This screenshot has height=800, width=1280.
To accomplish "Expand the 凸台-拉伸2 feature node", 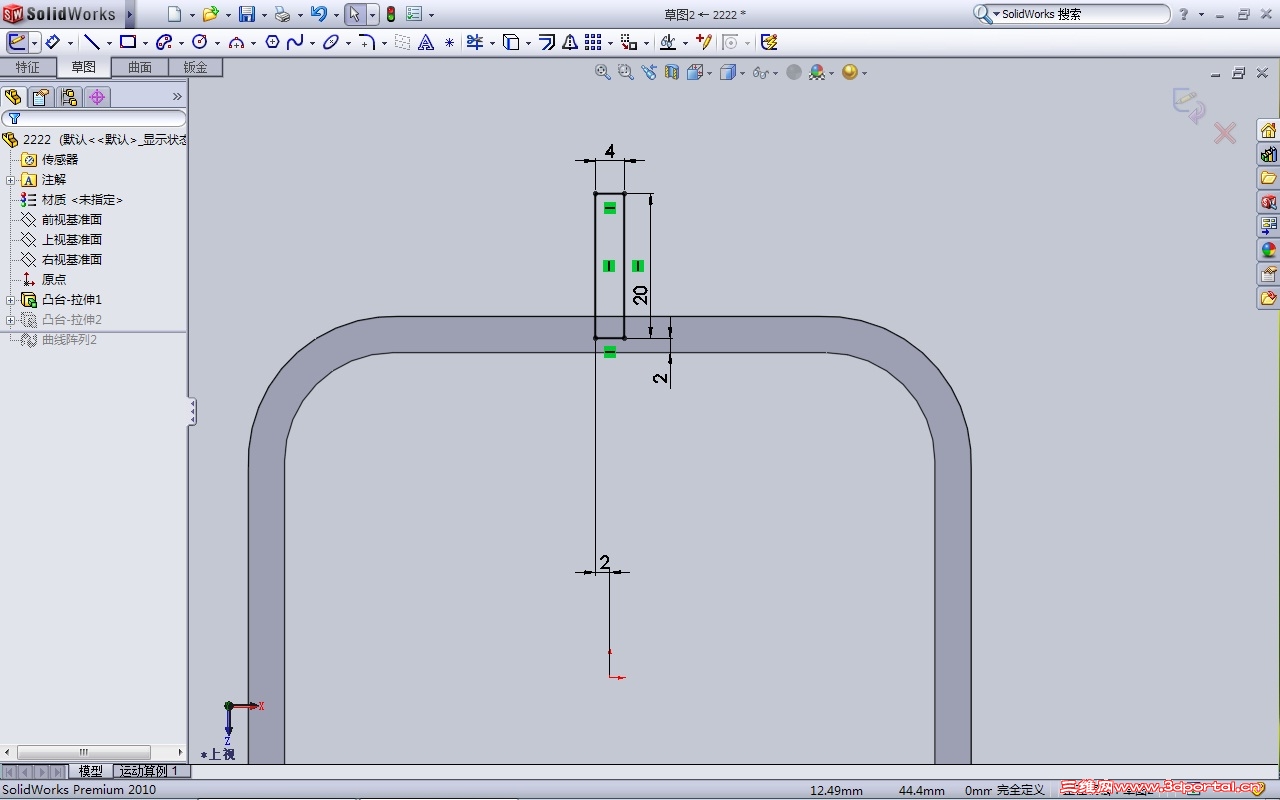I will [10, 320].
